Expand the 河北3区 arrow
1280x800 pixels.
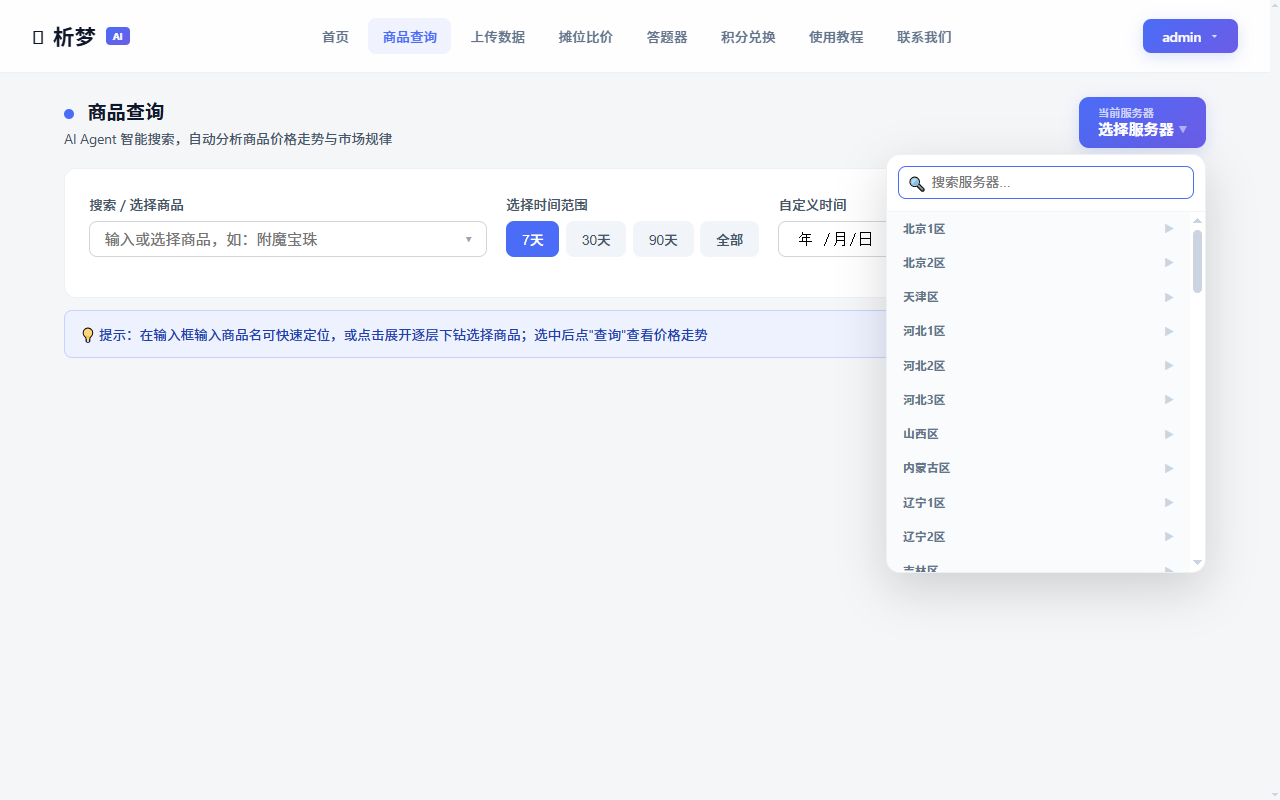(1169, 400)
